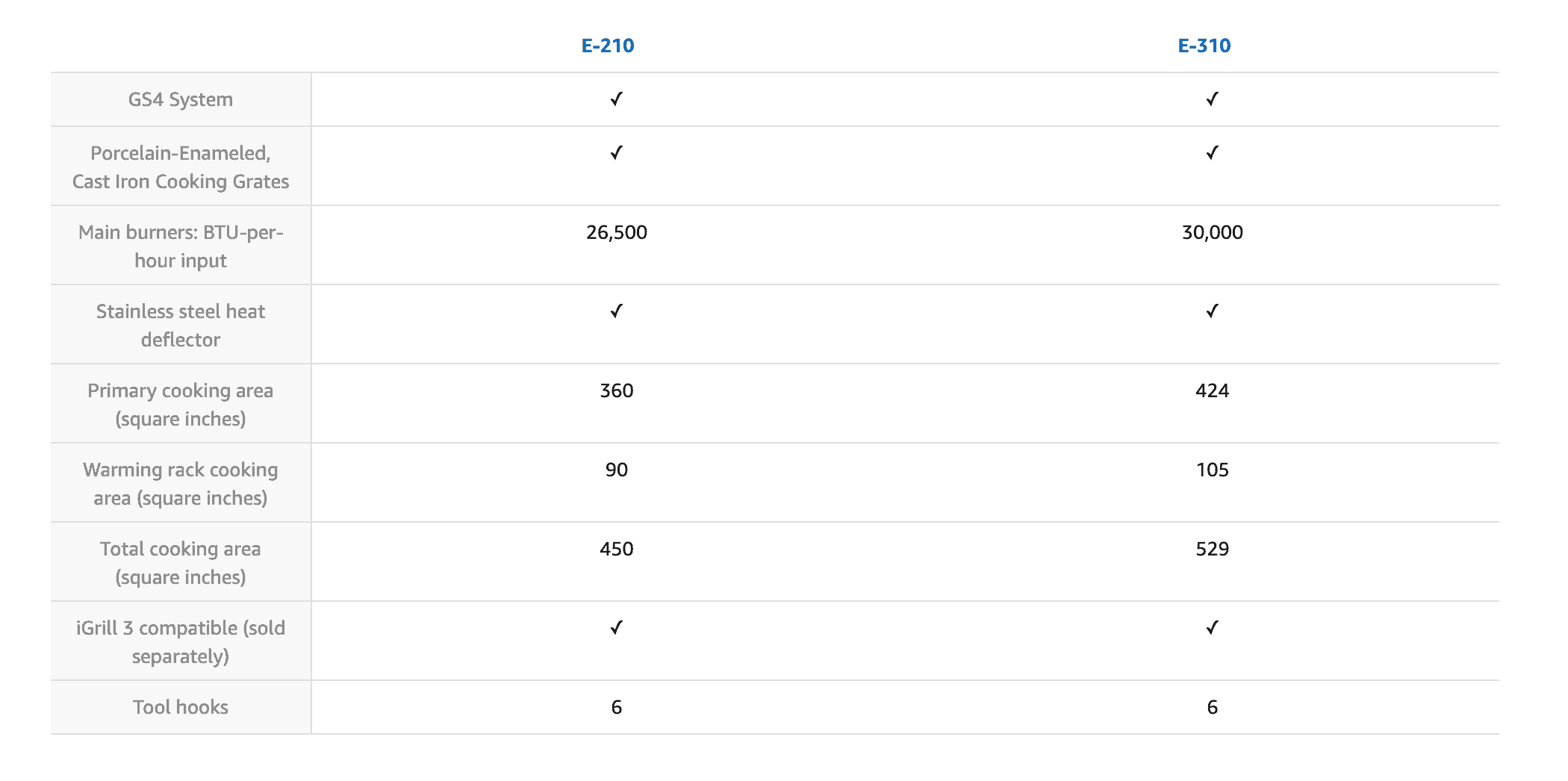This screenshot has width=1568, height=781.
Task: Select the 30,000 BTU value
Action: 1213,232
